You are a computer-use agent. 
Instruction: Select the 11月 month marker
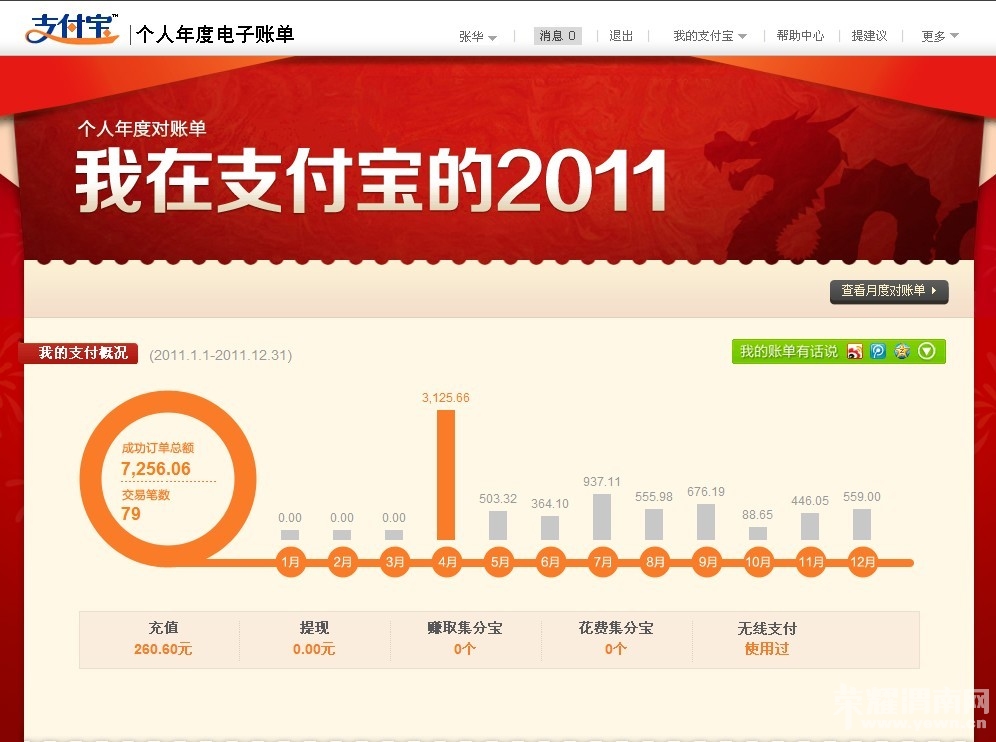click(811, 562)
